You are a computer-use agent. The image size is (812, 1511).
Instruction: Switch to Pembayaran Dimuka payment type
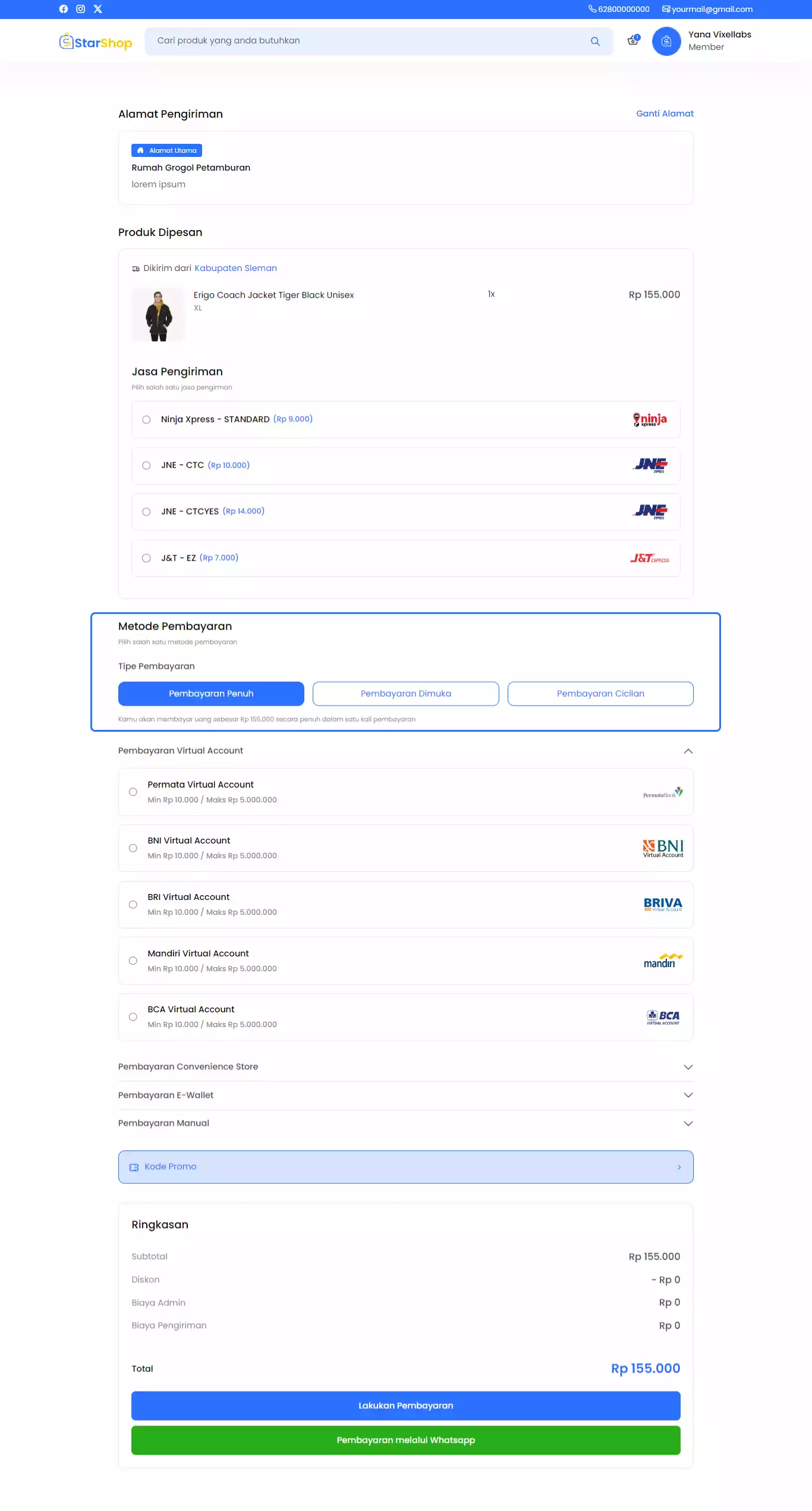[405, 694]
